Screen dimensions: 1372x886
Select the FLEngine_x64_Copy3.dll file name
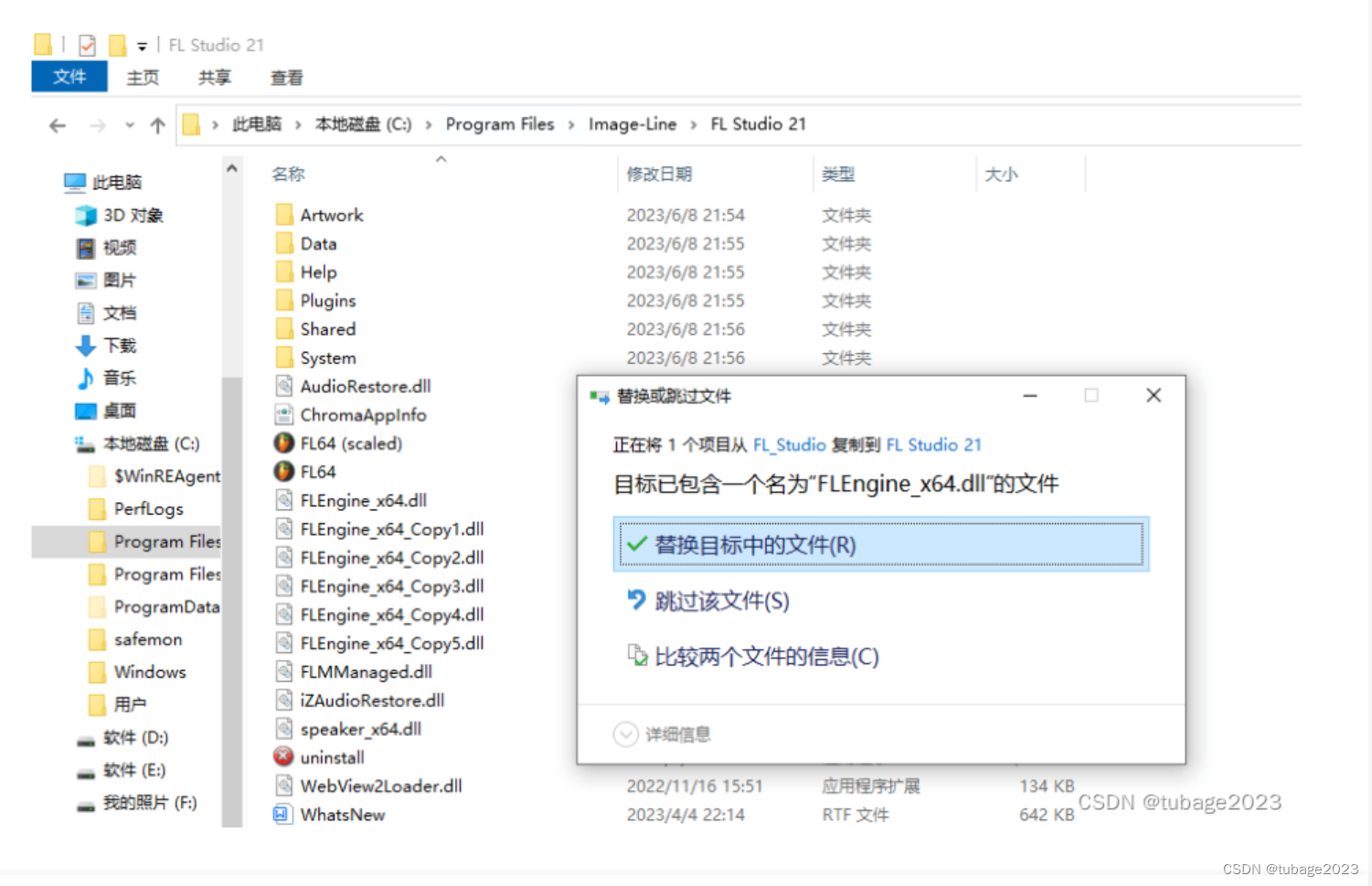[x=392, y=586]
